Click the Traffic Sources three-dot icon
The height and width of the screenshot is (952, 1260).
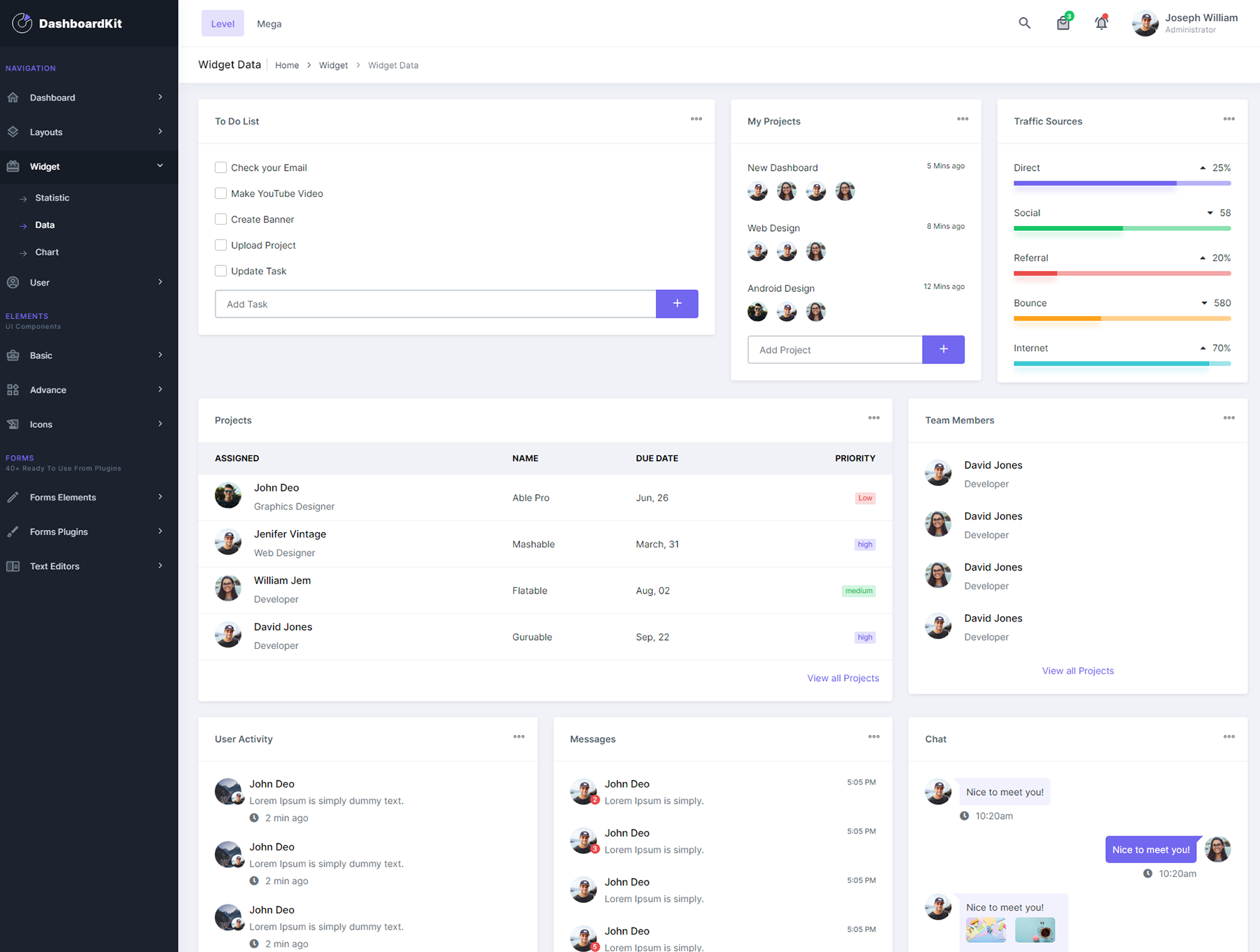[x=1229, y=119]
